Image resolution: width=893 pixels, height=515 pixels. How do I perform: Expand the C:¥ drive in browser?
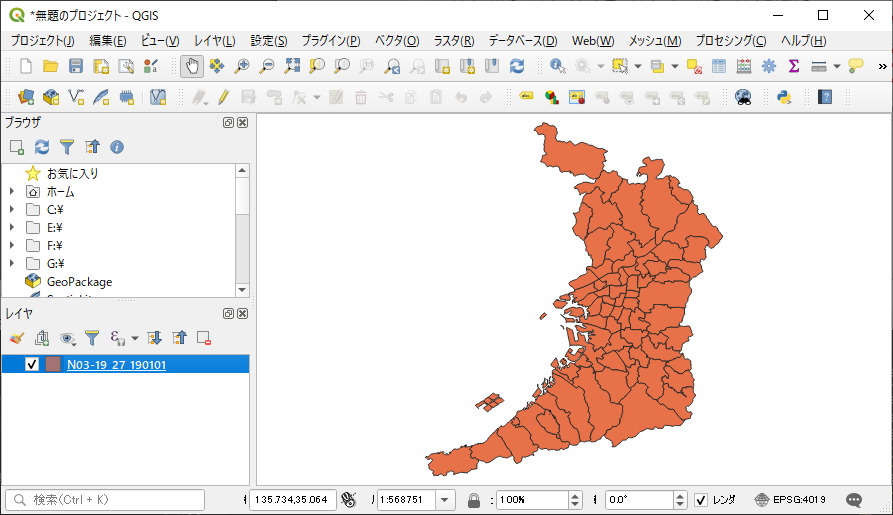pyautogui.click(x=12, y=210)
